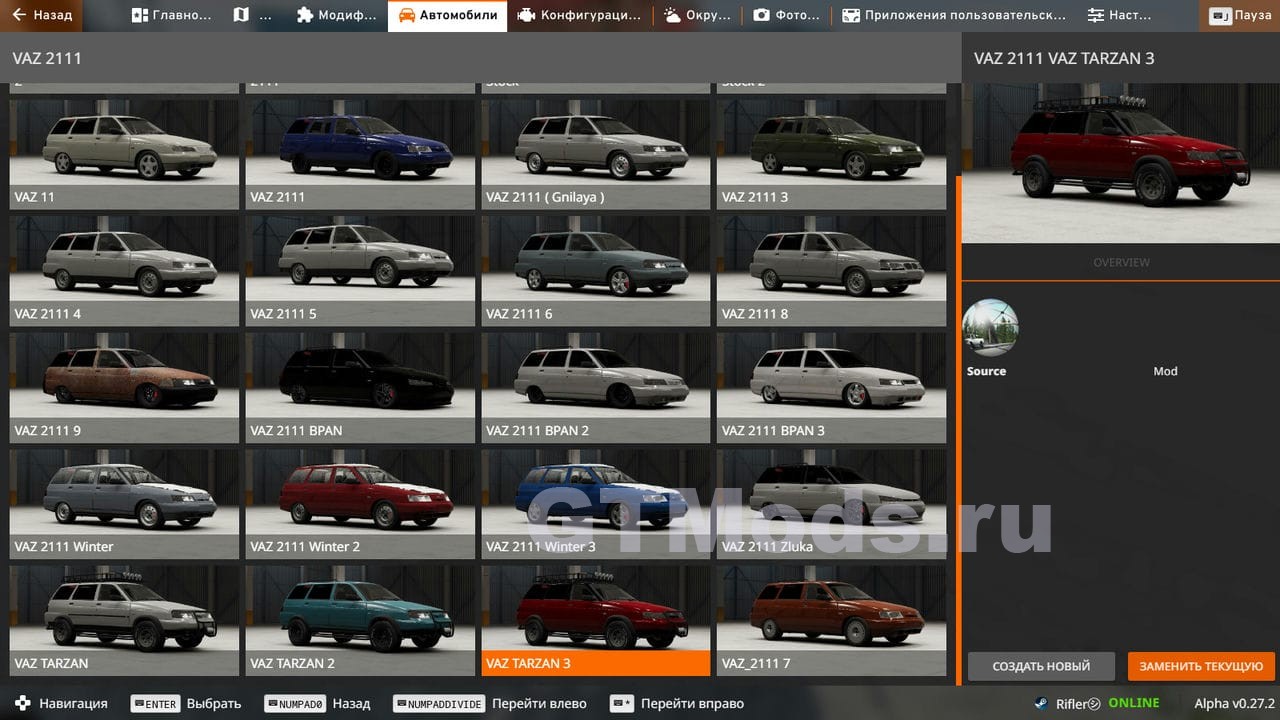Choose the orange VAZ_2111 7 car
Viewport: 1280px width, 720px height.
click(832, 621)
